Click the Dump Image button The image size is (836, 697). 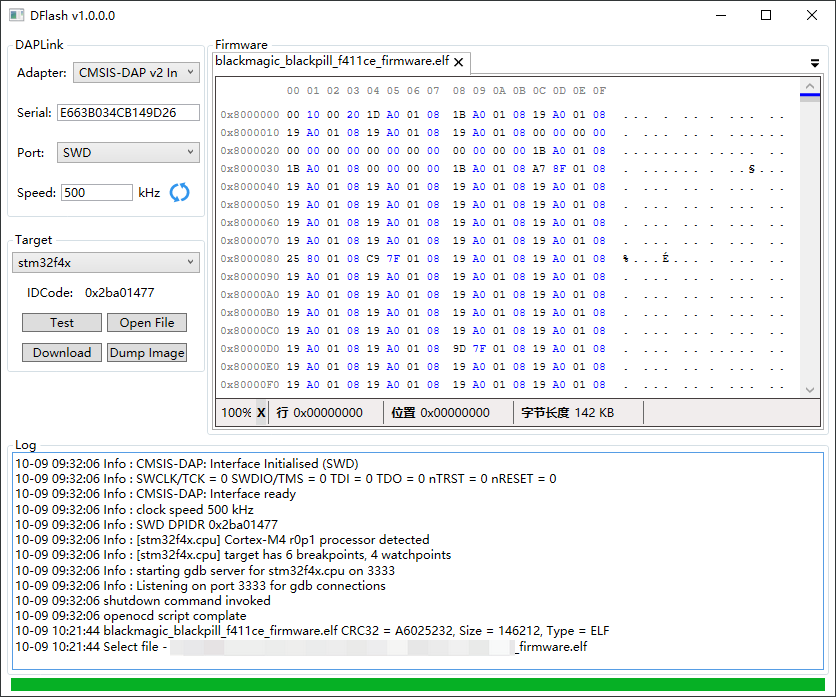point(147,353)
